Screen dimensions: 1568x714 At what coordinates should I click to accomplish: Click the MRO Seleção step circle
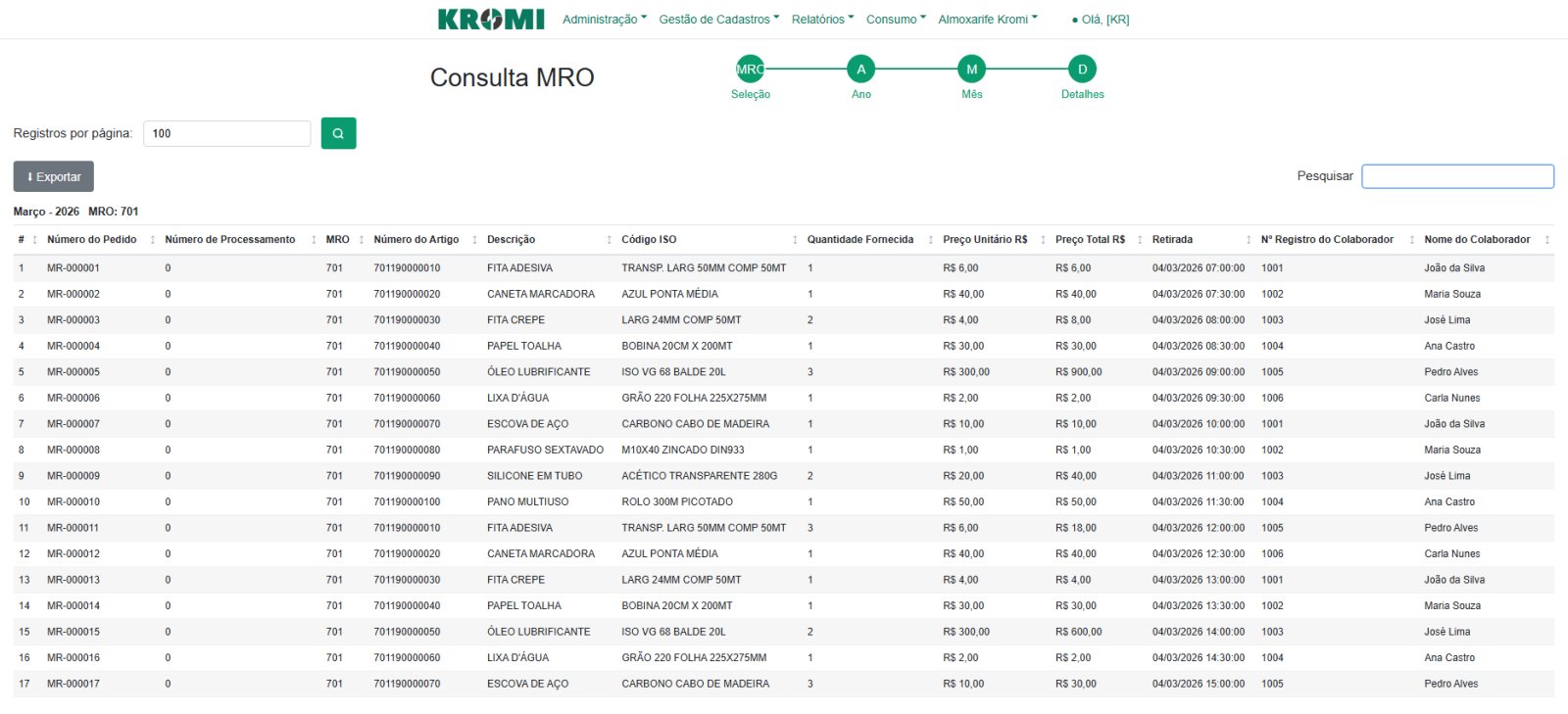pos(750,70)
